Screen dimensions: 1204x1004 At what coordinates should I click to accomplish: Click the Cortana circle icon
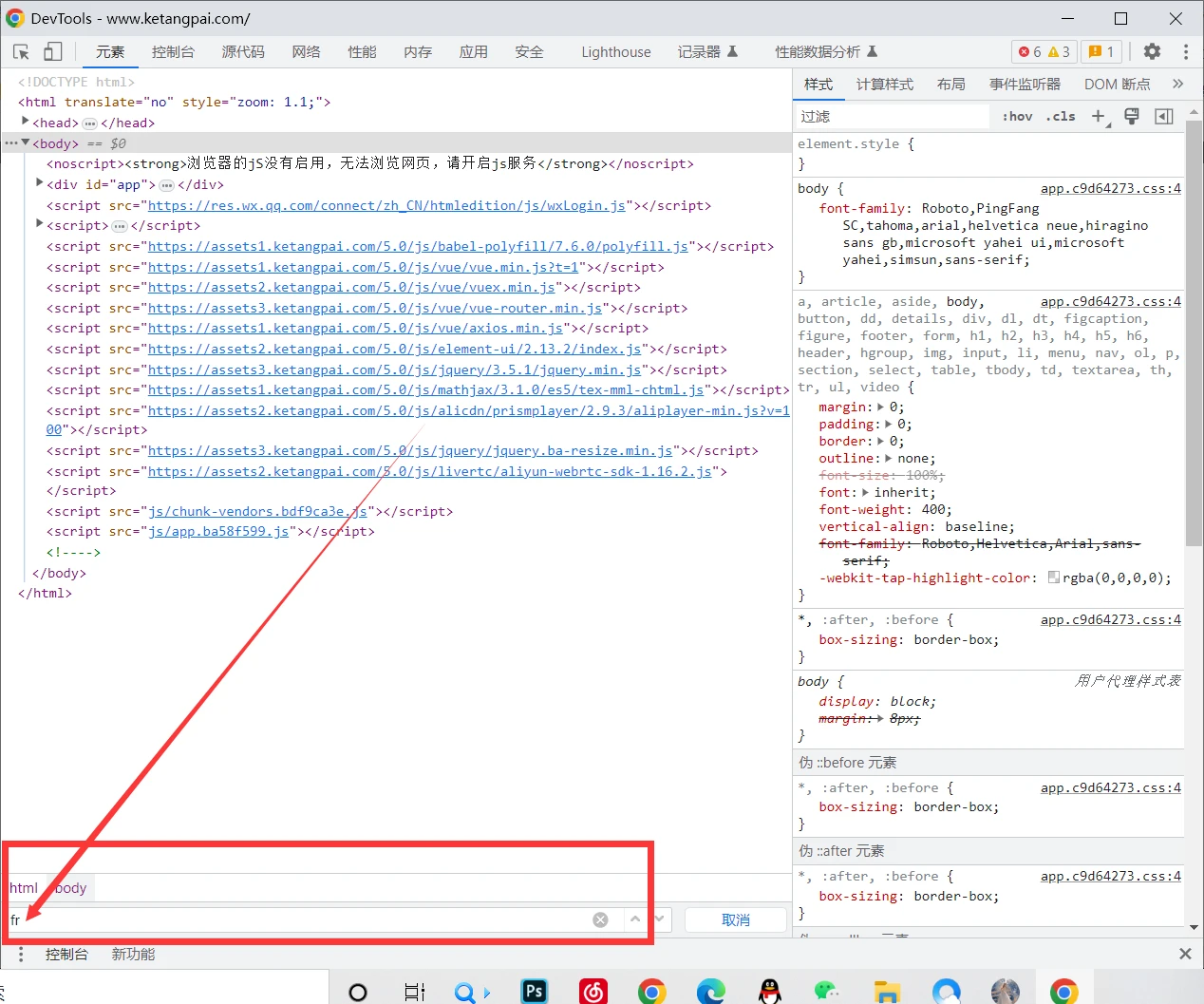(358, 992)
